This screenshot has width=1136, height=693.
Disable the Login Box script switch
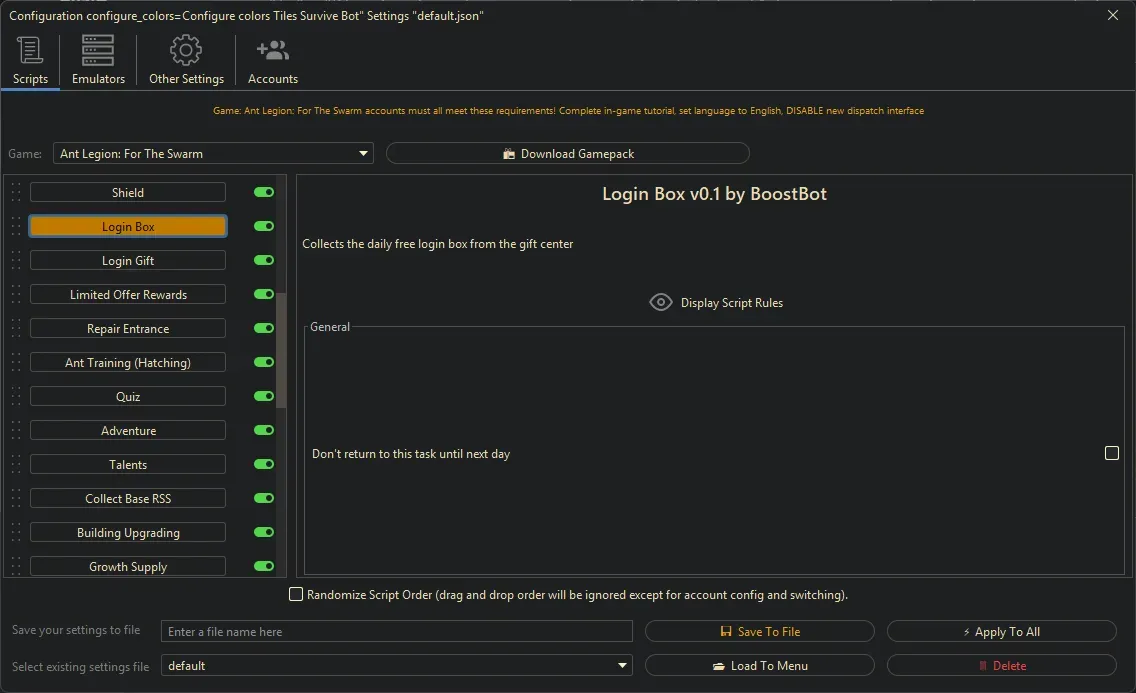[264, 226]
